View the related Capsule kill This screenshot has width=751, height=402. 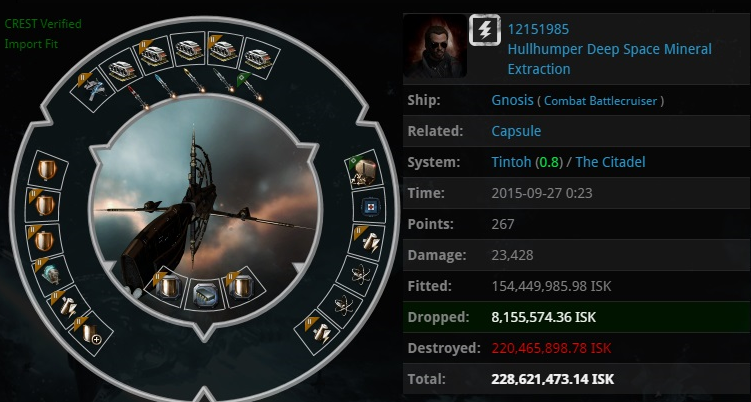click(516, 131)
